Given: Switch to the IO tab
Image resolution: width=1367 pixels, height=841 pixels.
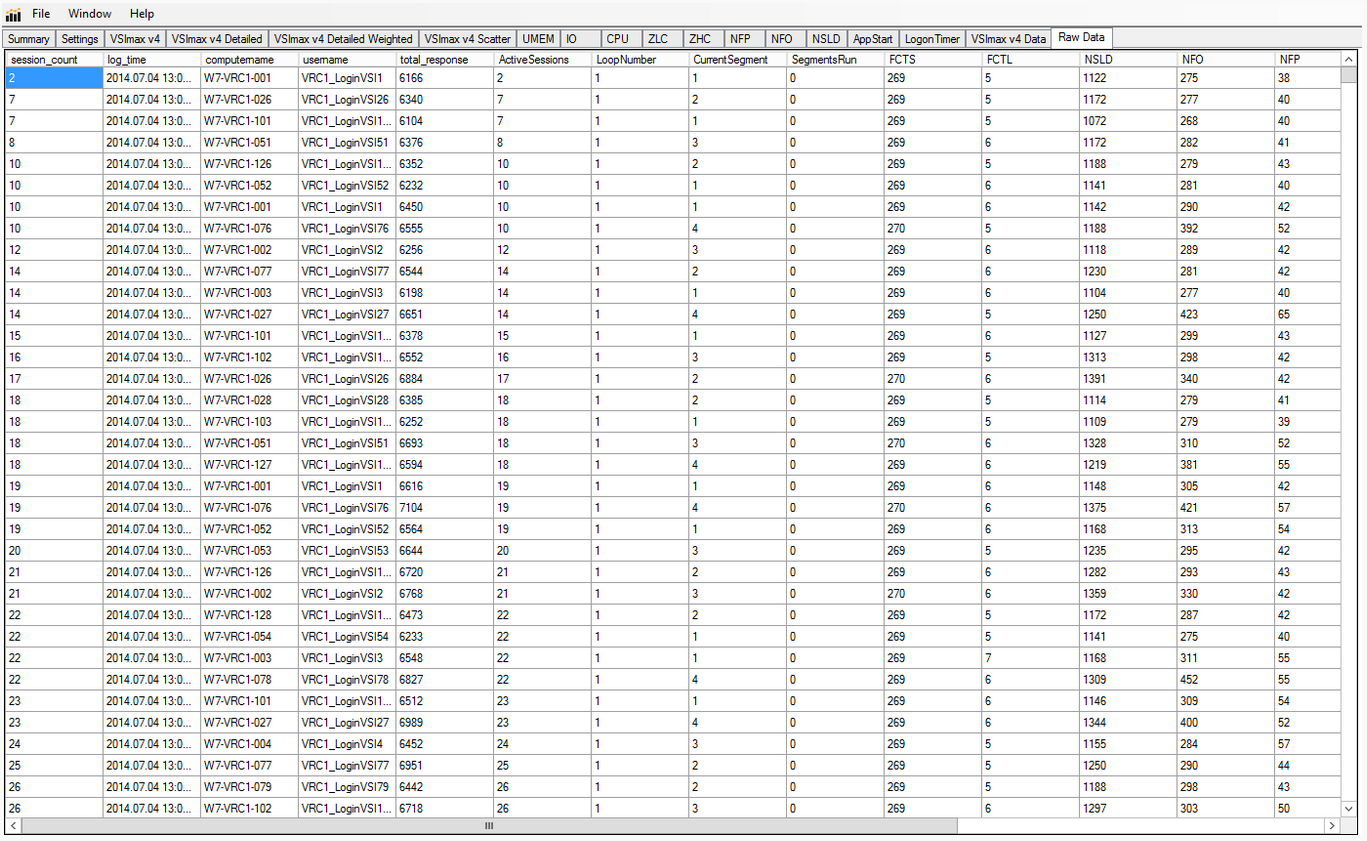Looking at the screenshot, I should pos(580,39).
